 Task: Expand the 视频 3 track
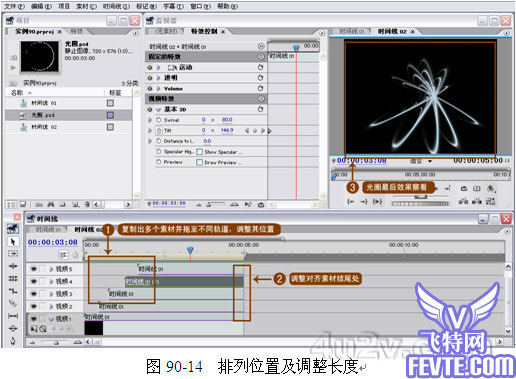pyautogui.click(x=51, y=294)
